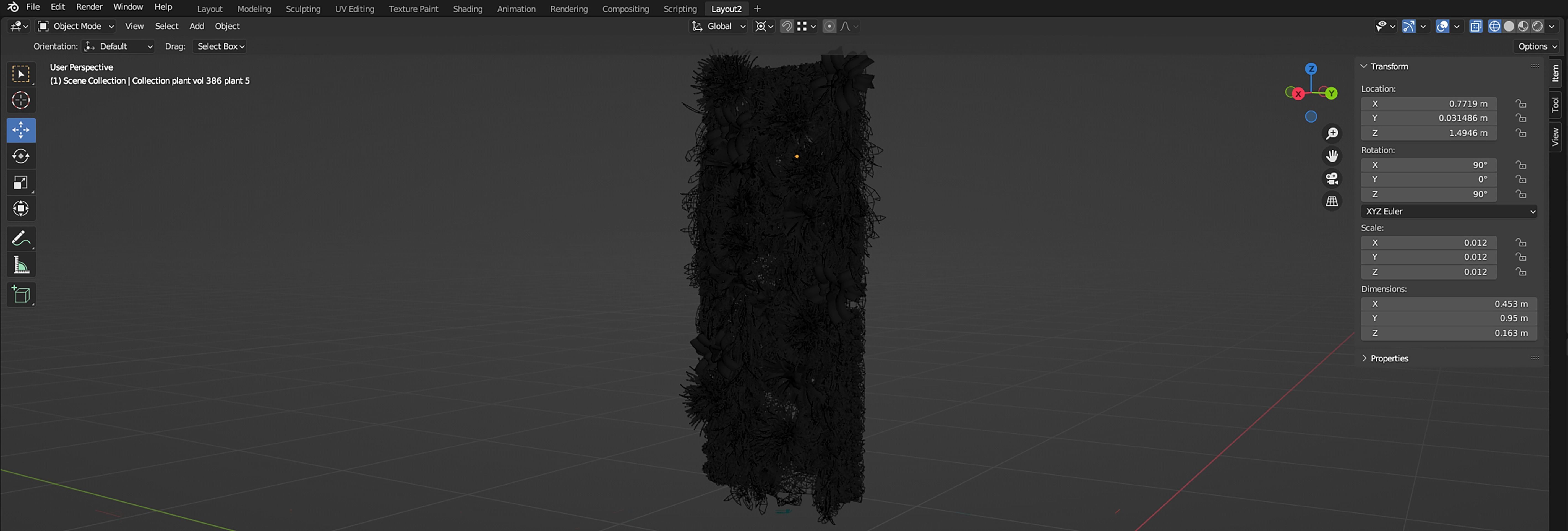1568x531 pixels.
Task: Click Dimensions Y 0.95 m field
Action: [x=1449, y=319]
